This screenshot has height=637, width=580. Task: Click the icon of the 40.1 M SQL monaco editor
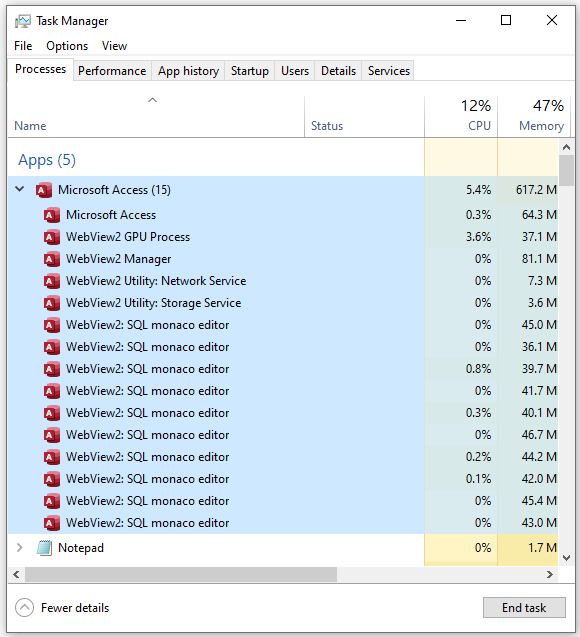(x=52, y=413)
